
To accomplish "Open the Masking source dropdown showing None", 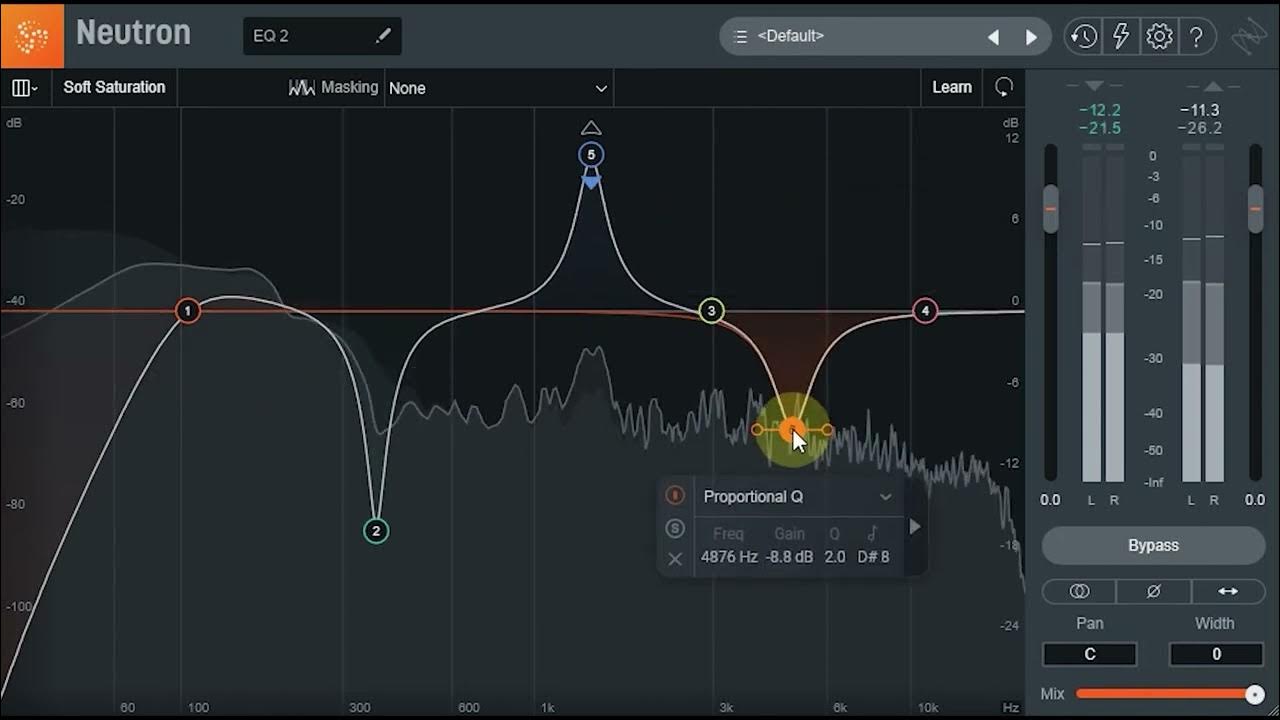I will click(x=498, y=88).
